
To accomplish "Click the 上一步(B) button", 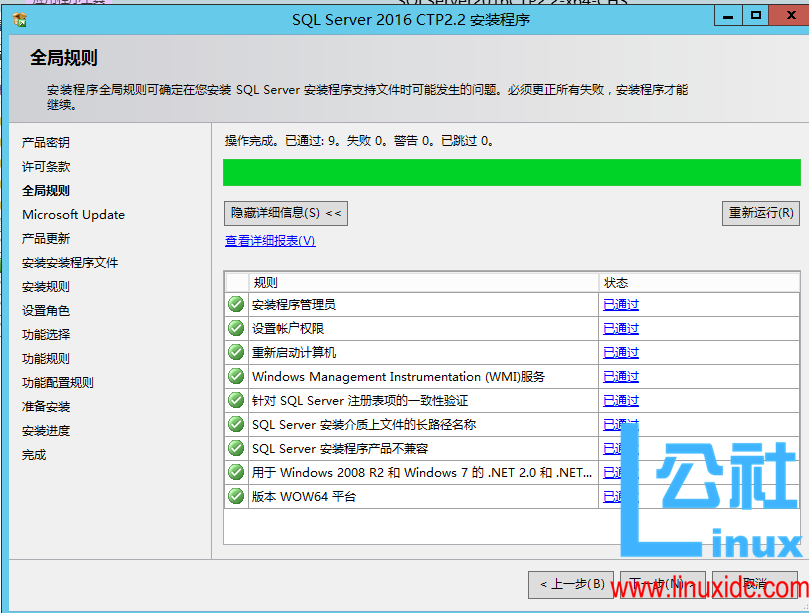I will click(571, 584).
